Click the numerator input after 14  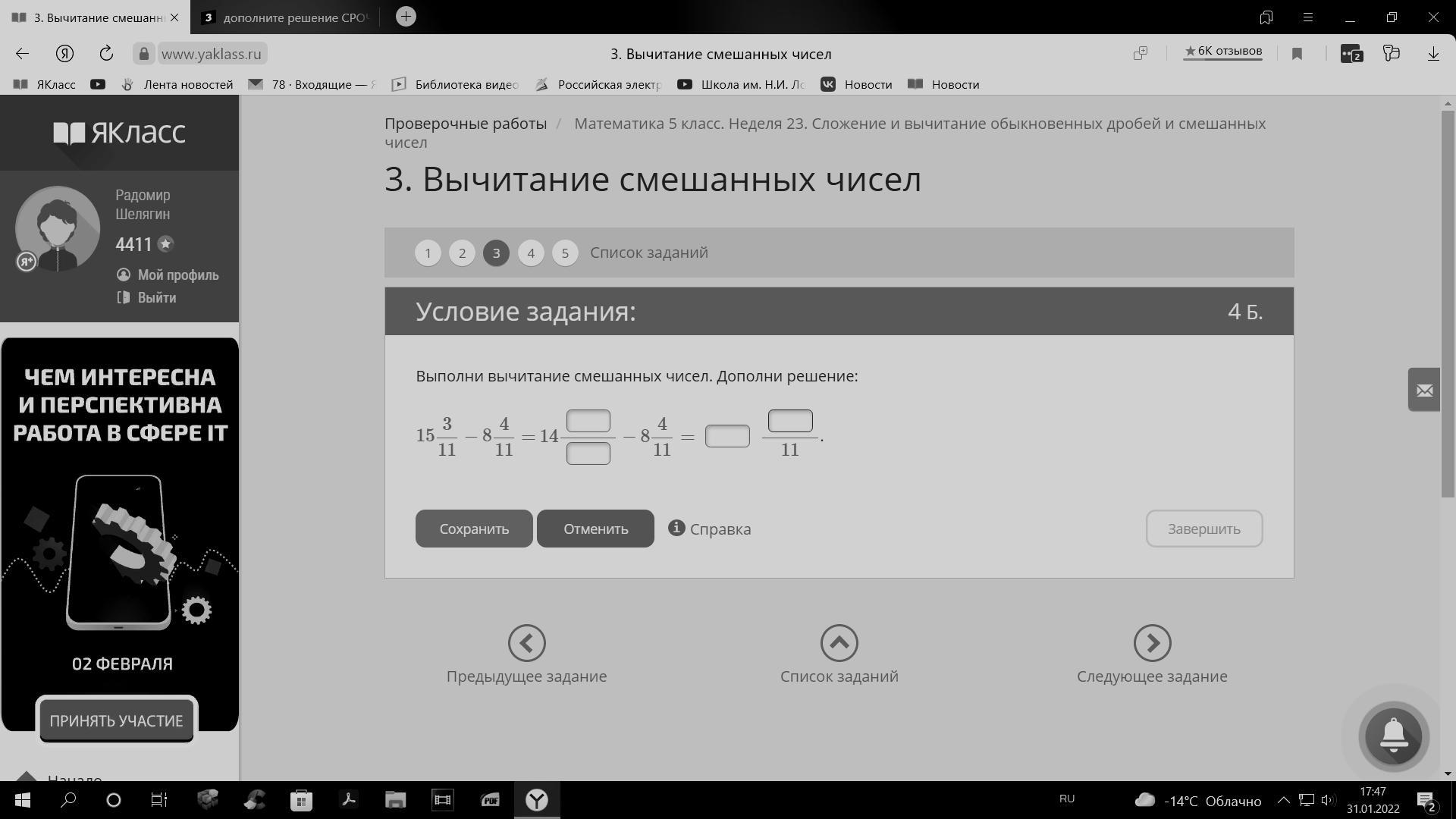588,421
